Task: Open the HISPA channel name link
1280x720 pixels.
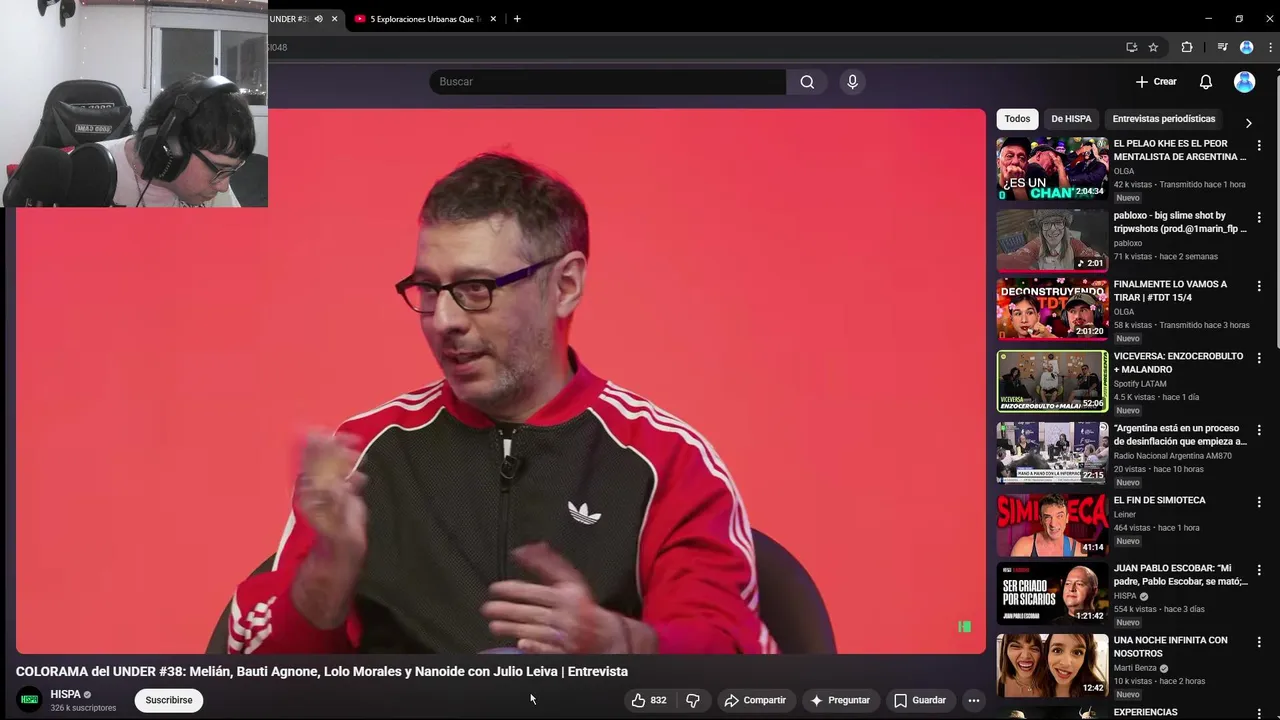Action: pos(65,694)
